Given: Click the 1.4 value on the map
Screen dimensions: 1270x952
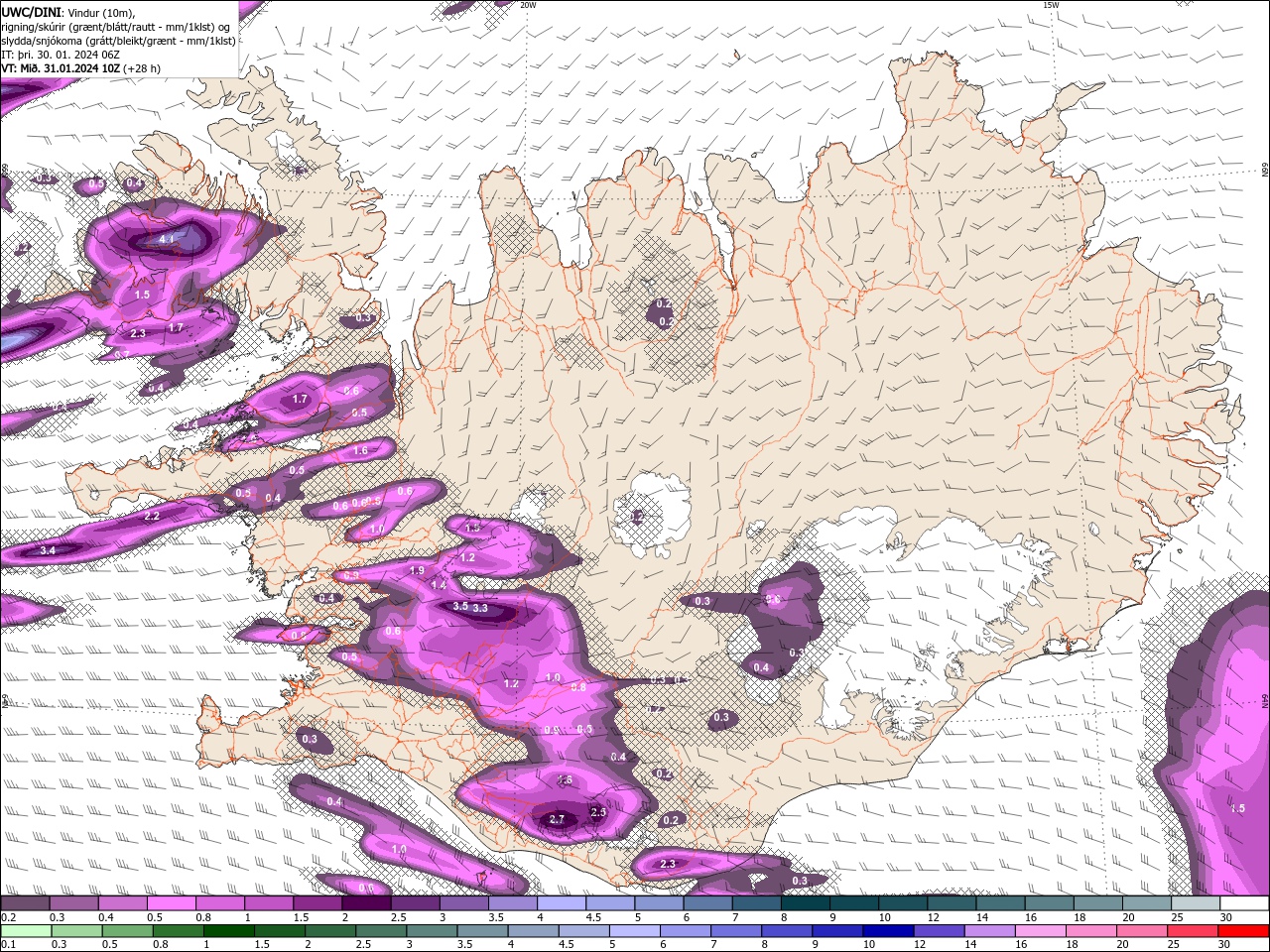Looking at the screenshot, I should (x=439, y=584).
